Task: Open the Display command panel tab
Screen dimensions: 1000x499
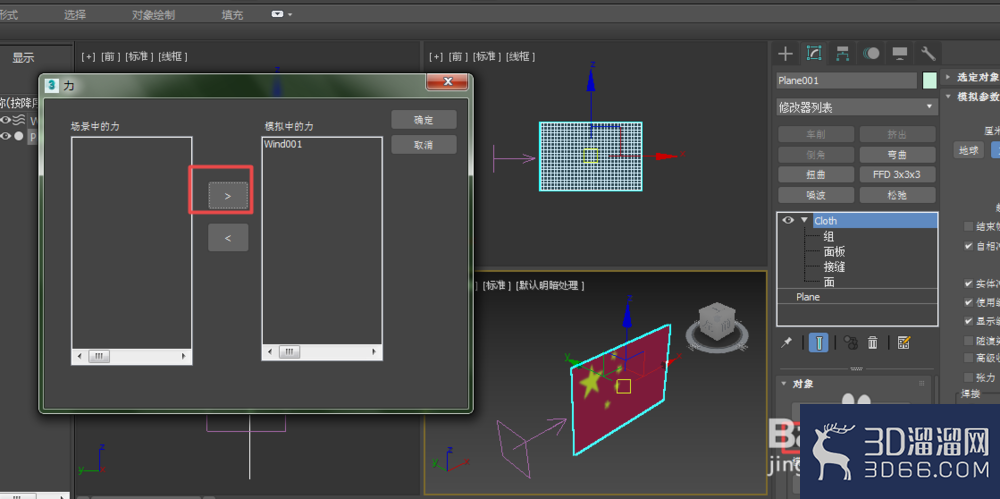Action: tap(900, 54)
